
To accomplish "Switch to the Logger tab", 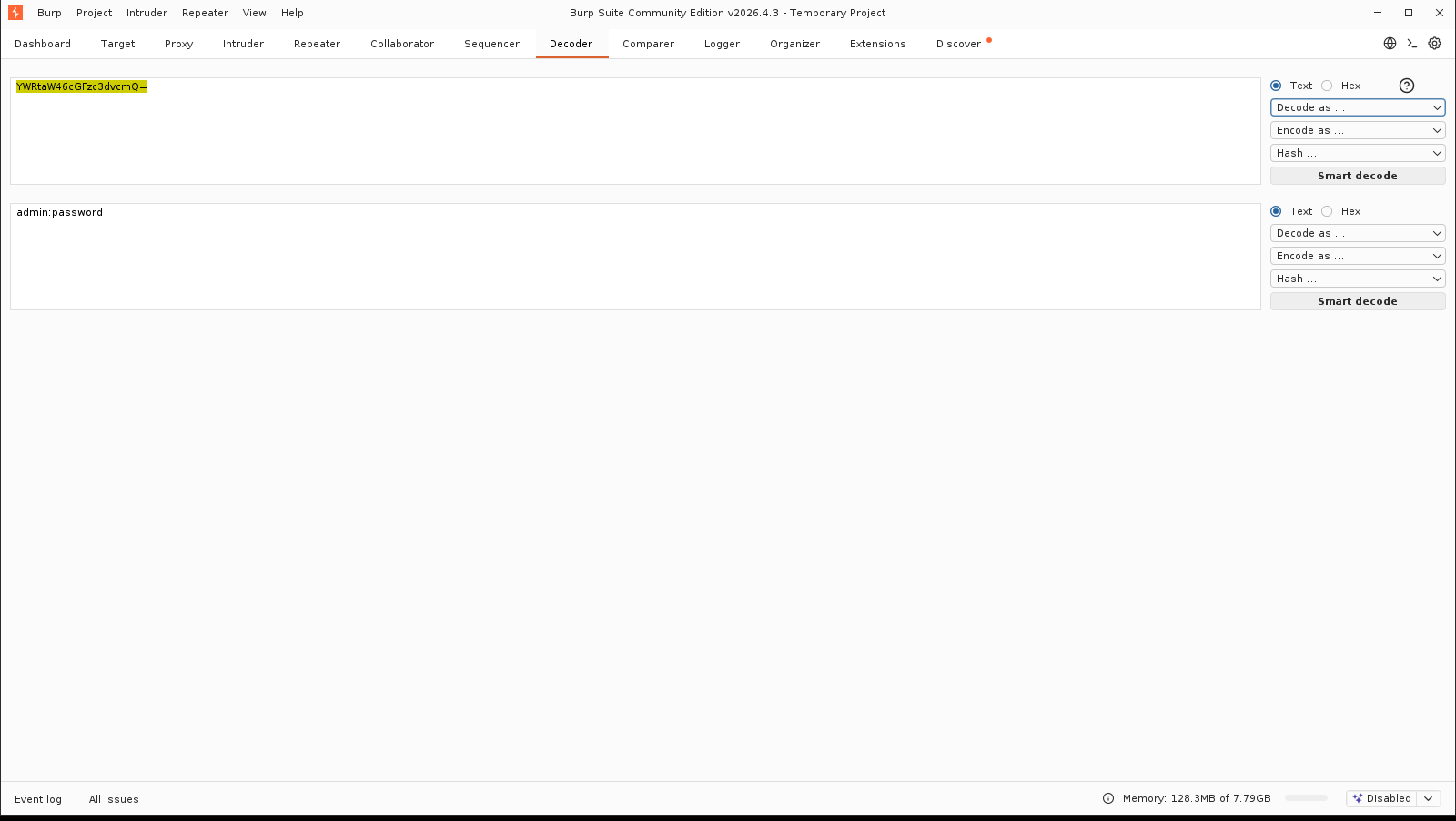I will coord(722,44).
